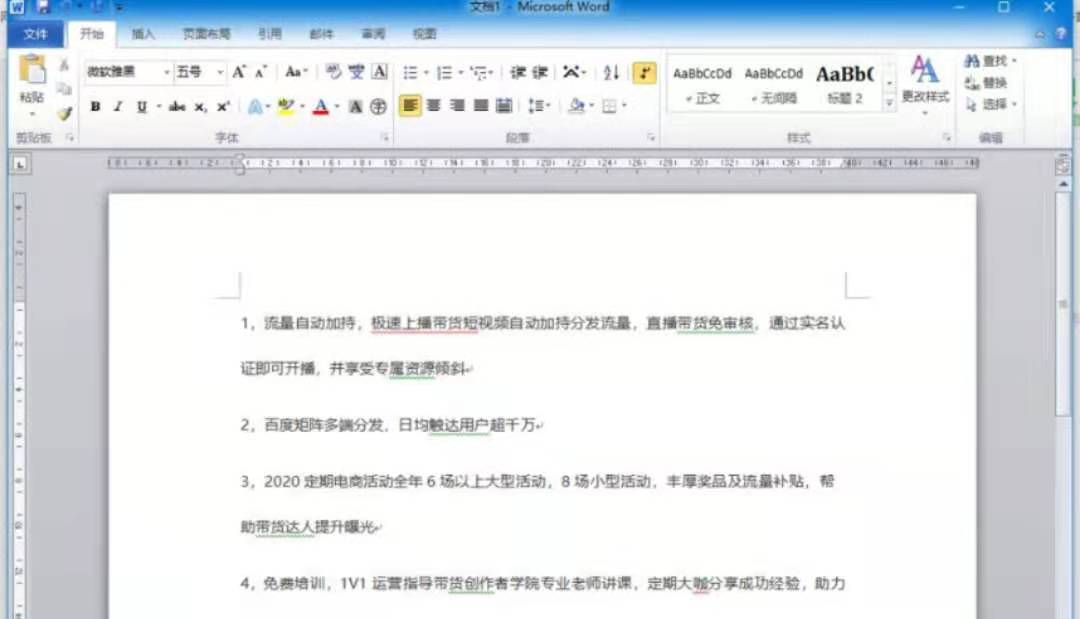Expand the styles gallery more arrow
The width and height of the screenshot is (1080, 619).
(889, 102)
